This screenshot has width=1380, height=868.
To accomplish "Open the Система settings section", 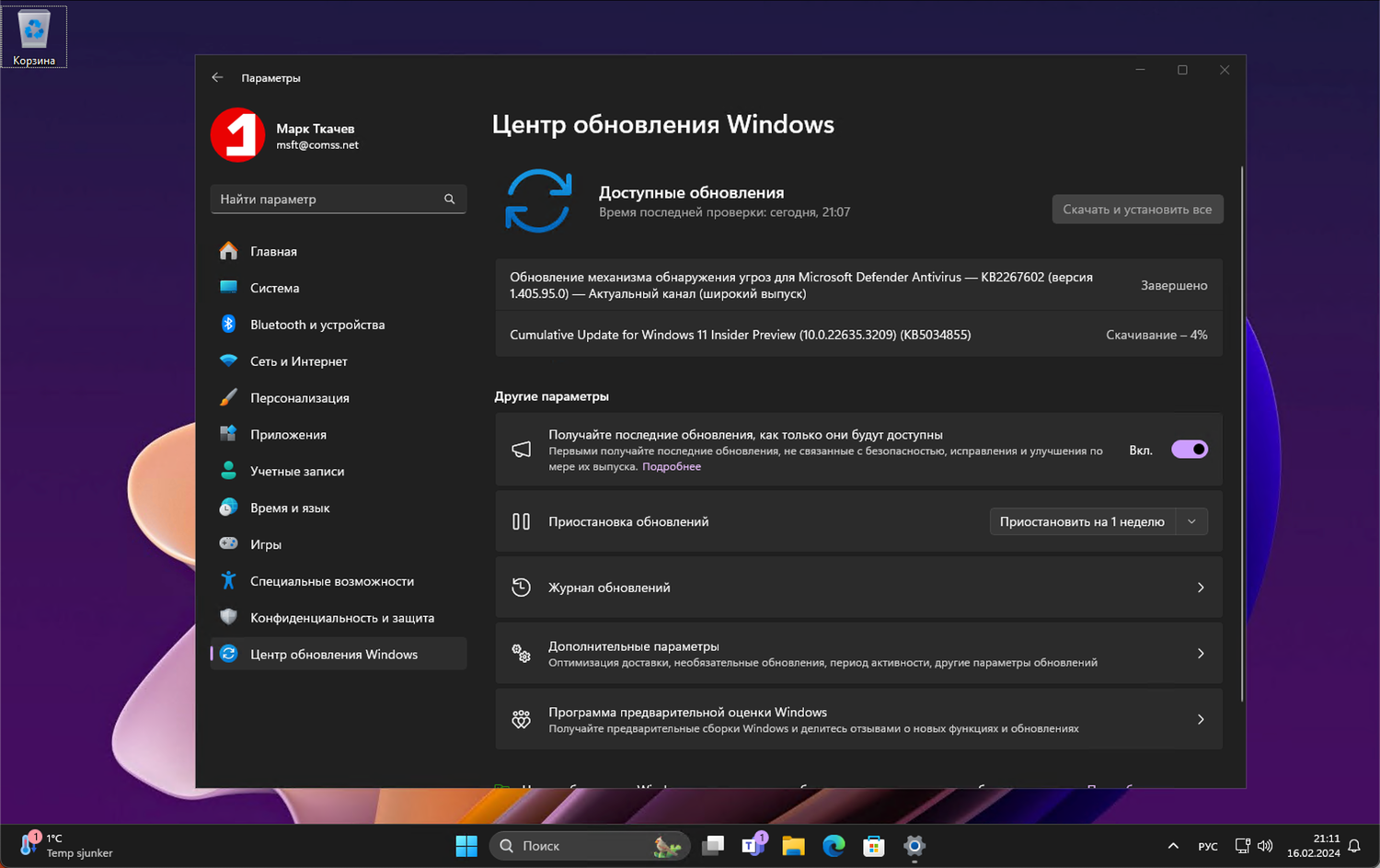I will (x=339, y=288).
